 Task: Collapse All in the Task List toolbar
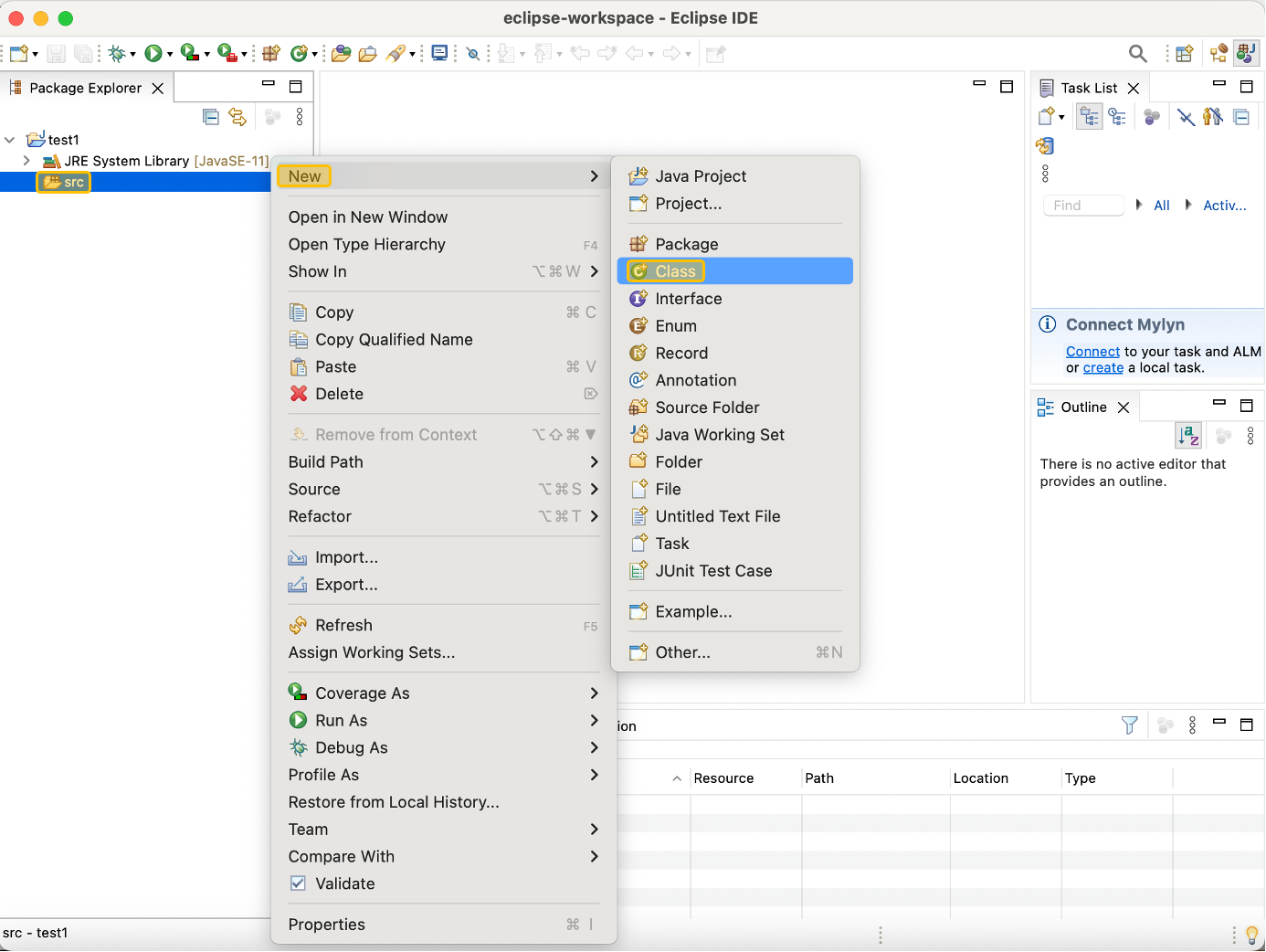pyautogui.click(x=1241, y=117)
